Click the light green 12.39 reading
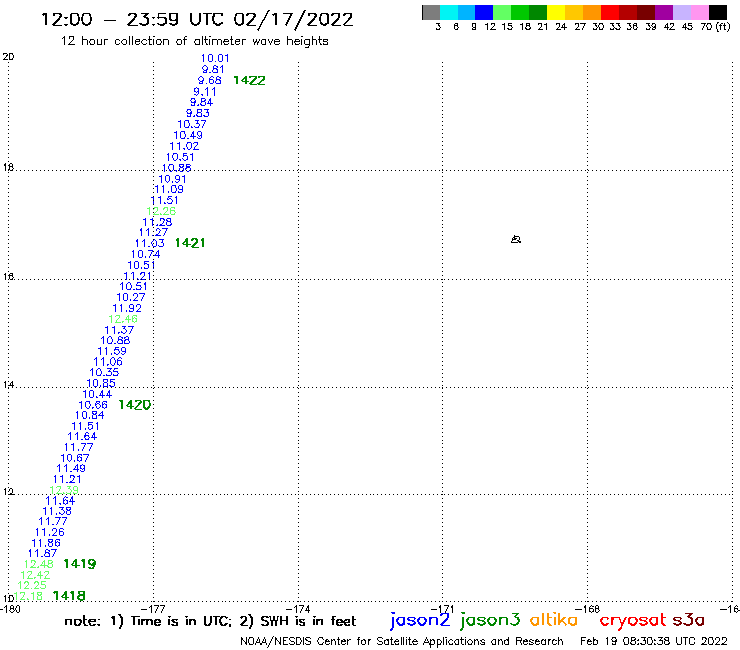 [64, 490]
